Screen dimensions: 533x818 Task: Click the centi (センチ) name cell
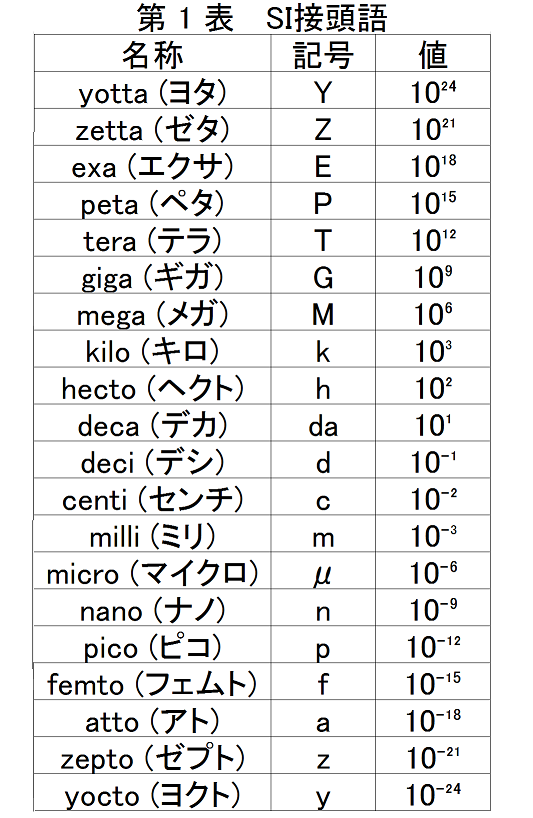point(152,497)
